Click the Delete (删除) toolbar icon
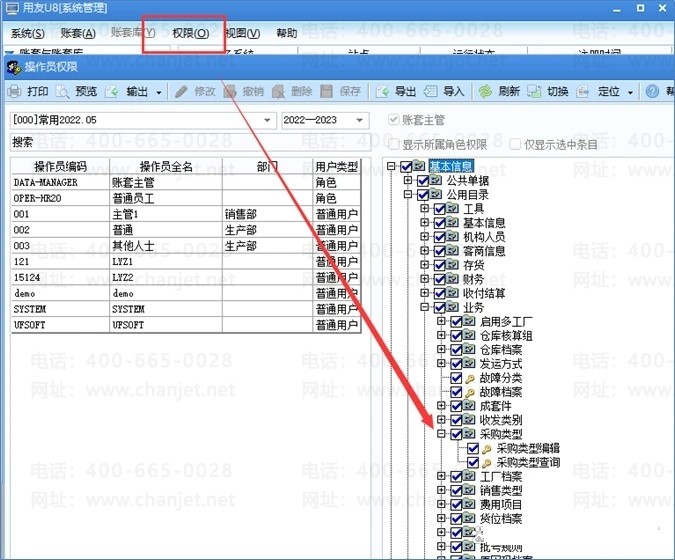The height and width of the screenshot is (560, 675). pos(278,91)
